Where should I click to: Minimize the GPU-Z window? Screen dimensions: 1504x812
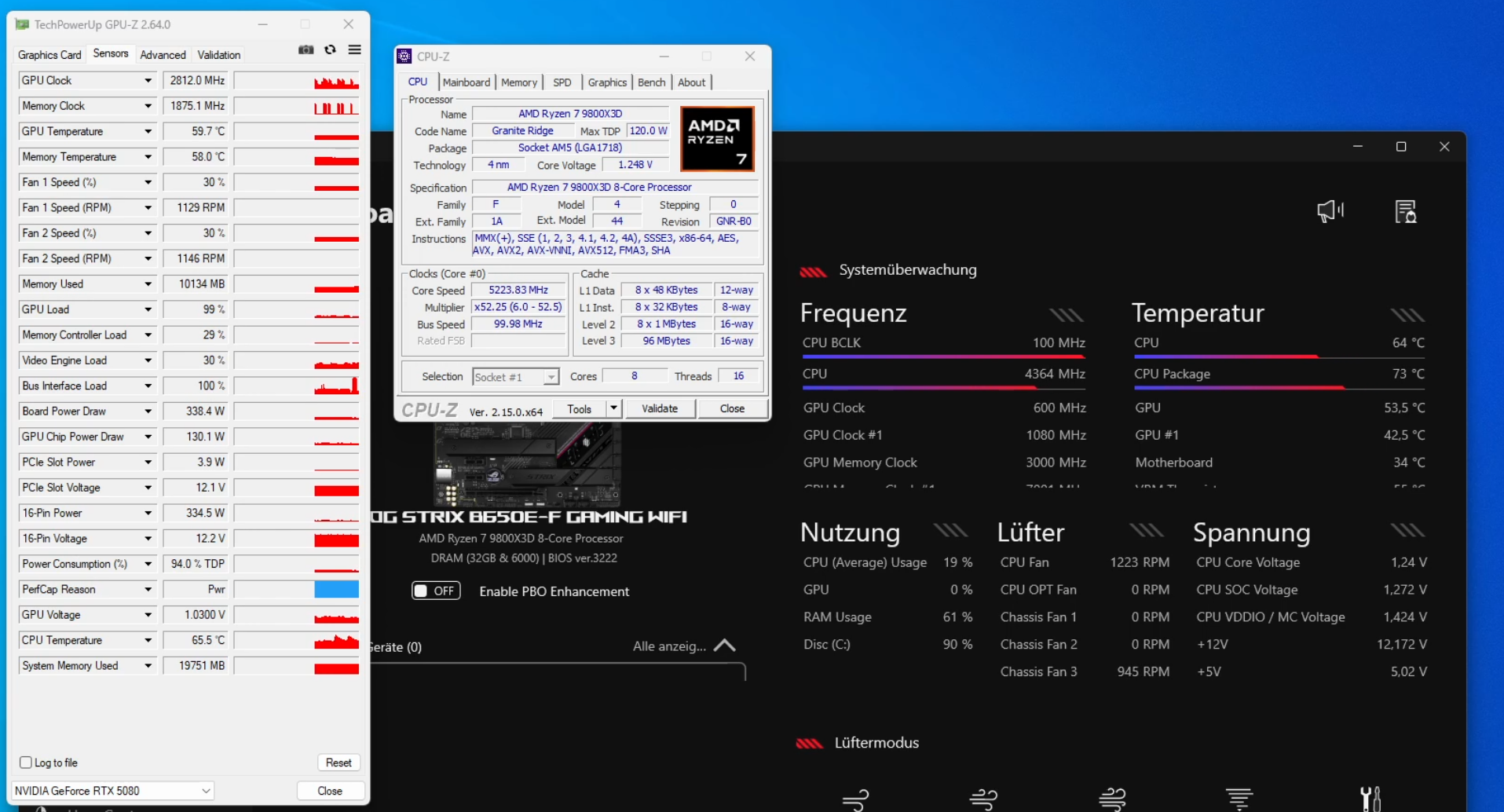(x=263, y=24)
